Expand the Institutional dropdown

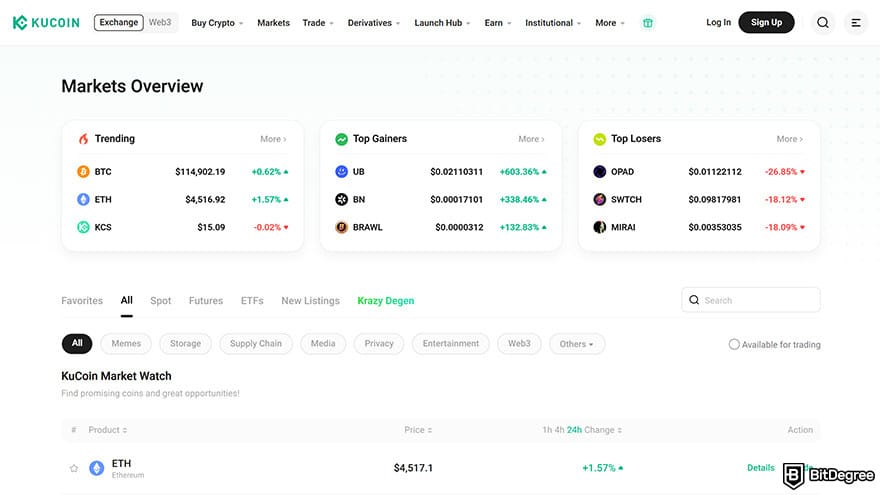553,23
